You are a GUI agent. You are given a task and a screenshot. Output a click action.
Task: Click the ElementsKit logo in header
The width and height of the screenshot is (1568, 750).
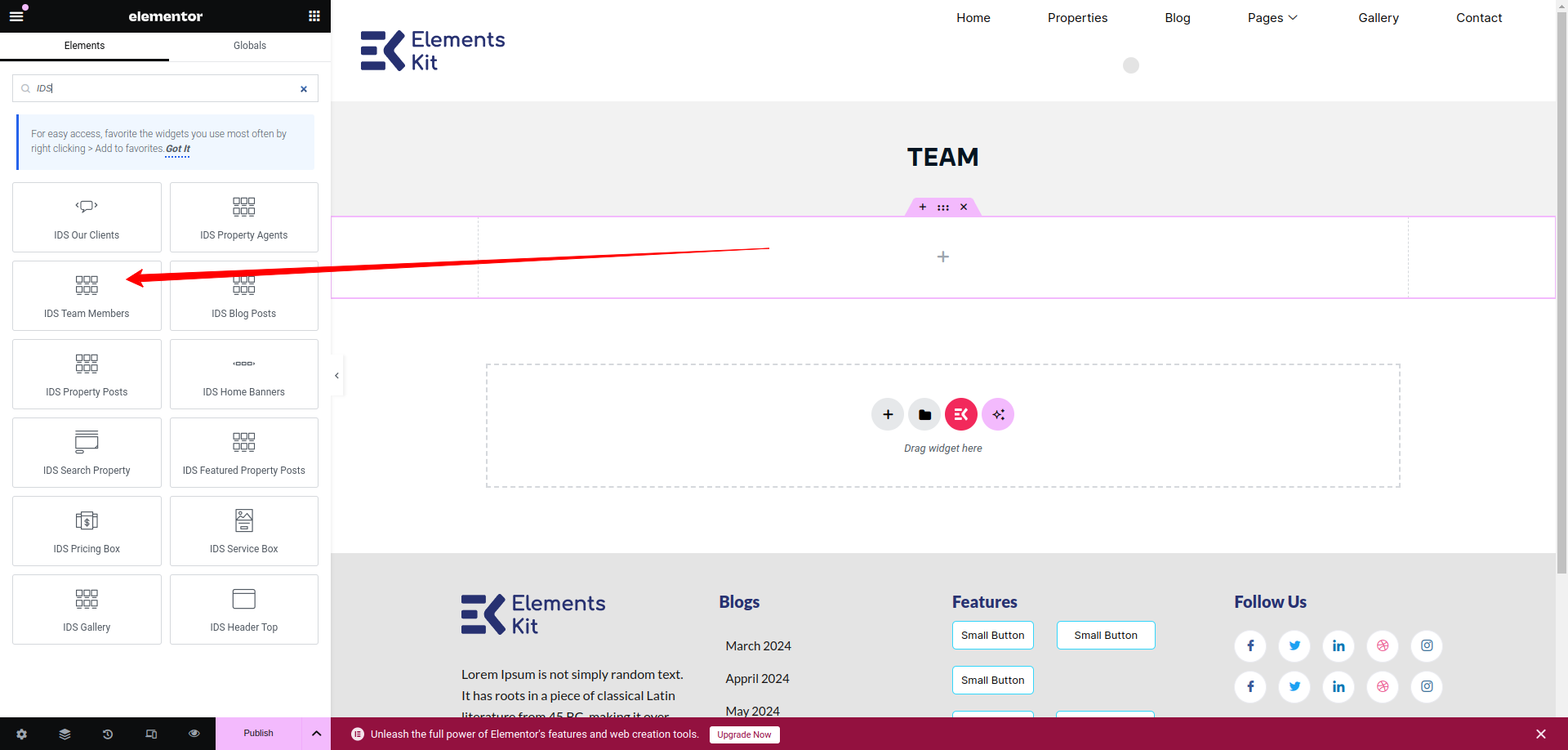click(x=433, y=51)
